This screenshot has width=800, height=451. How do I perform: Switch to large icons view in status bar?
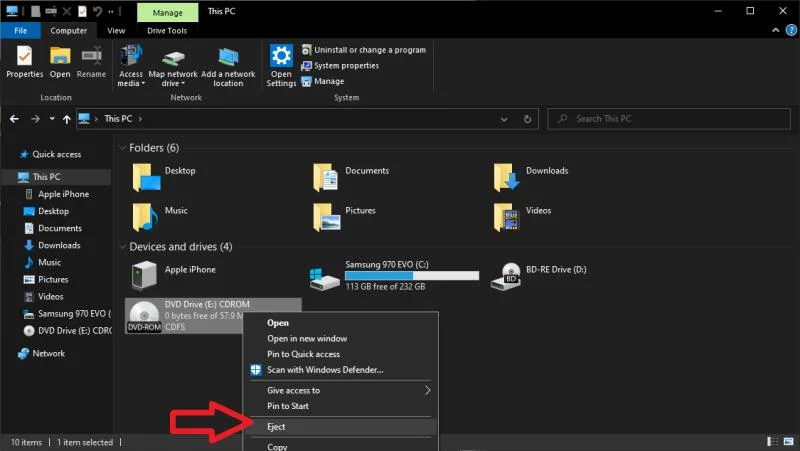click(789, 442)
